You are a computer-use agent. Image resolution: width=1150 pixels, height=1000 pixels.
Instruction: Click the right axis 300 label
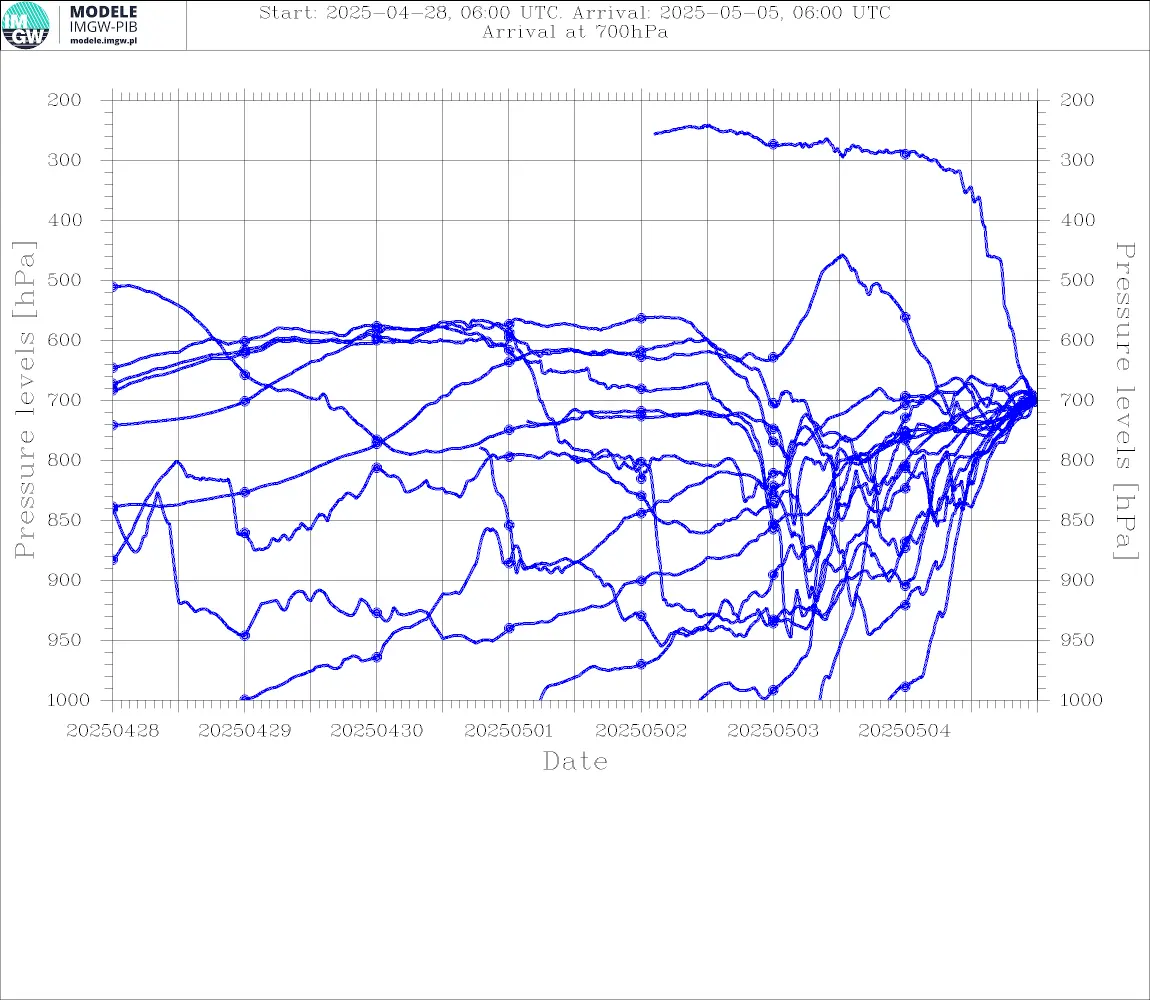point(1077,160)
